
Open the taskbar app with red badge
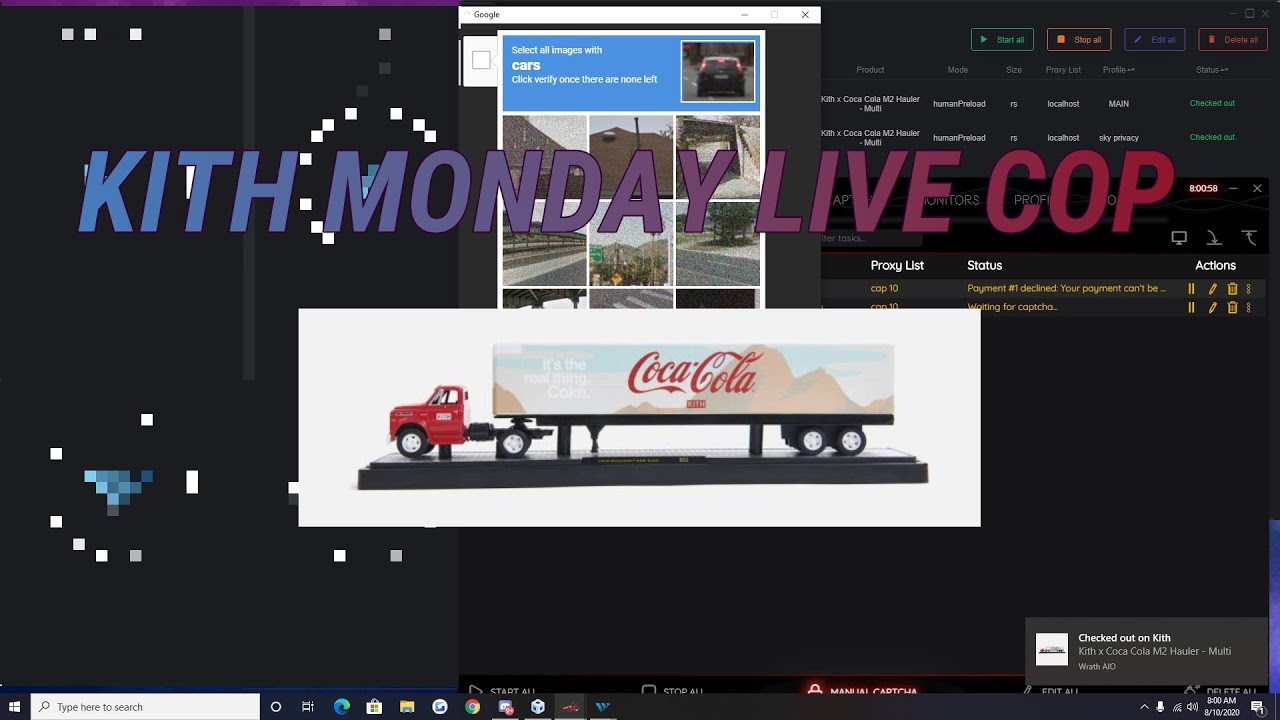pos(505,707)
